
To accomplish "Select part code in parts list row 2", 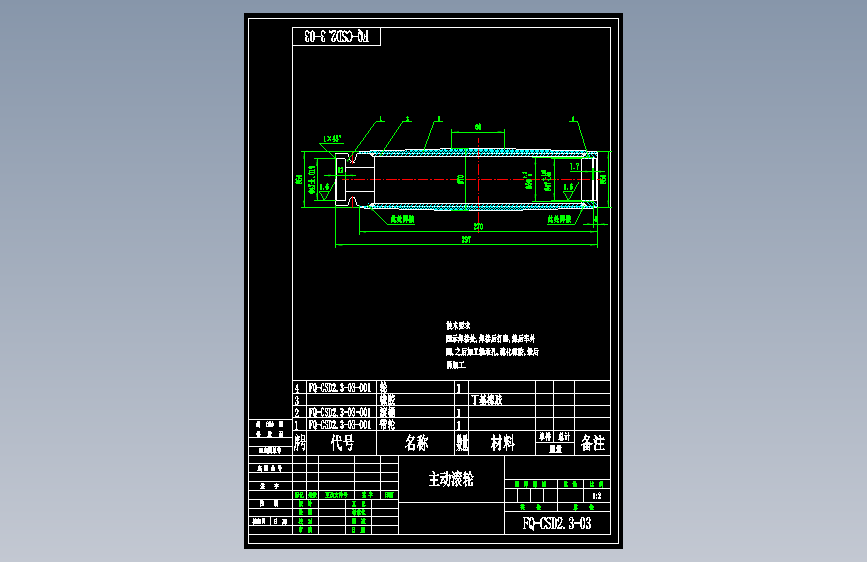I will tap(340, 413).
